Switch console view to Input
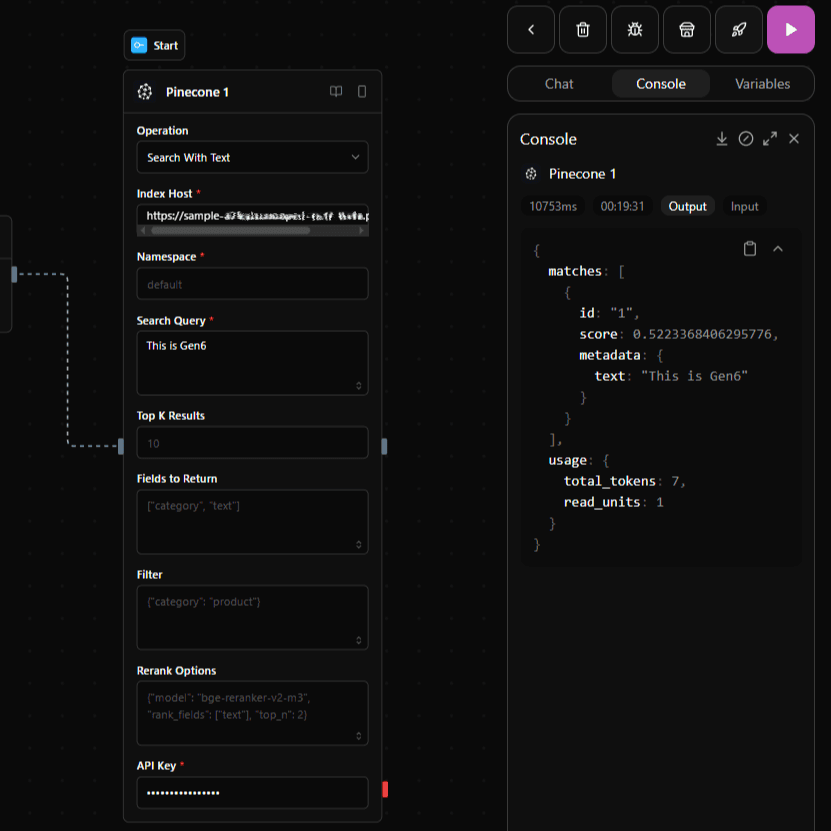This screenshot has width=831, height=831. pyautogui.click(x=744, y=206)
